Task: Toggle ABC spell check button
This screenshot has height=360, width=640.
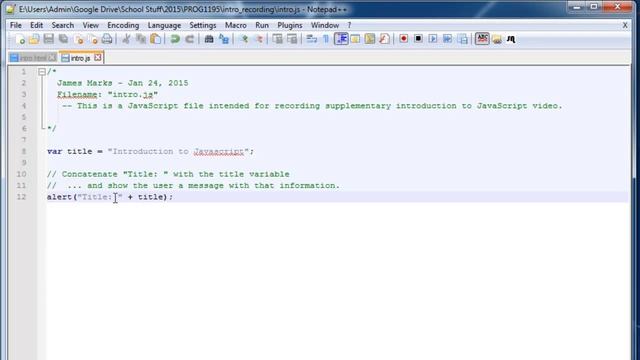Action: pyautogui.click(x=482, y=39)
